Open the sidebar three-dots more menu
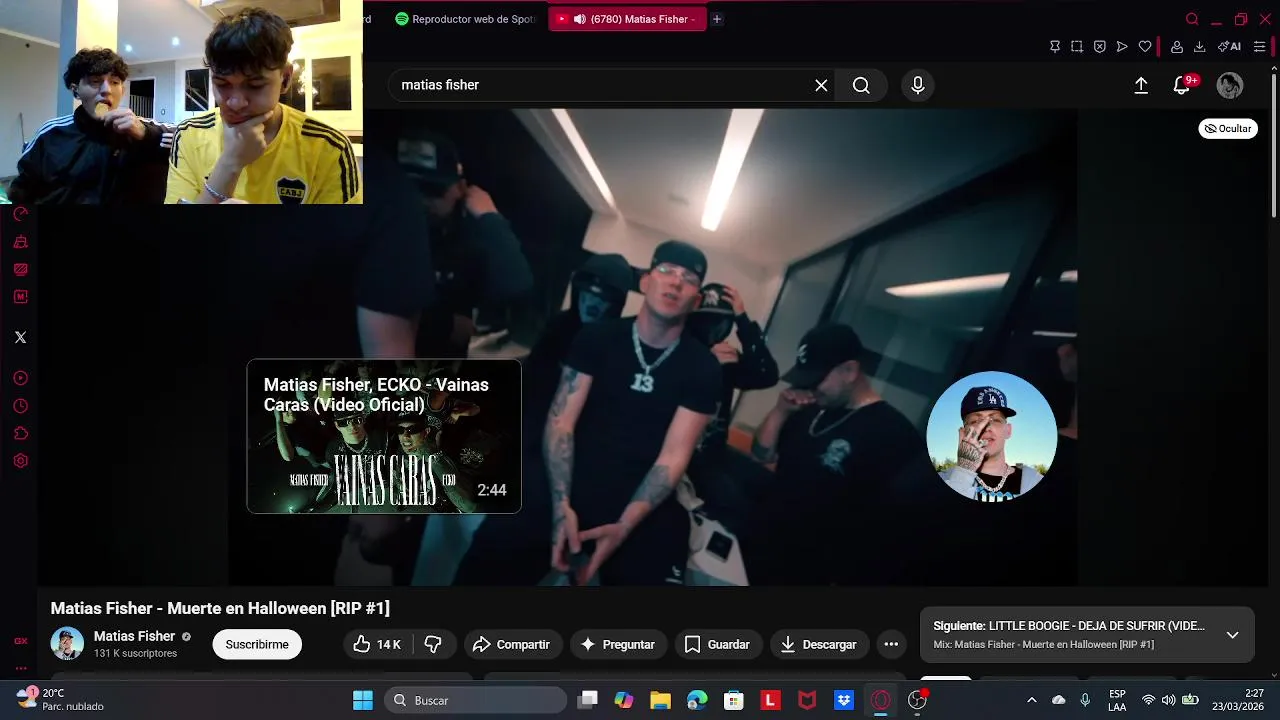This screenshot has height=720, width=1280. pyautogui.click(x=20, y=668)
